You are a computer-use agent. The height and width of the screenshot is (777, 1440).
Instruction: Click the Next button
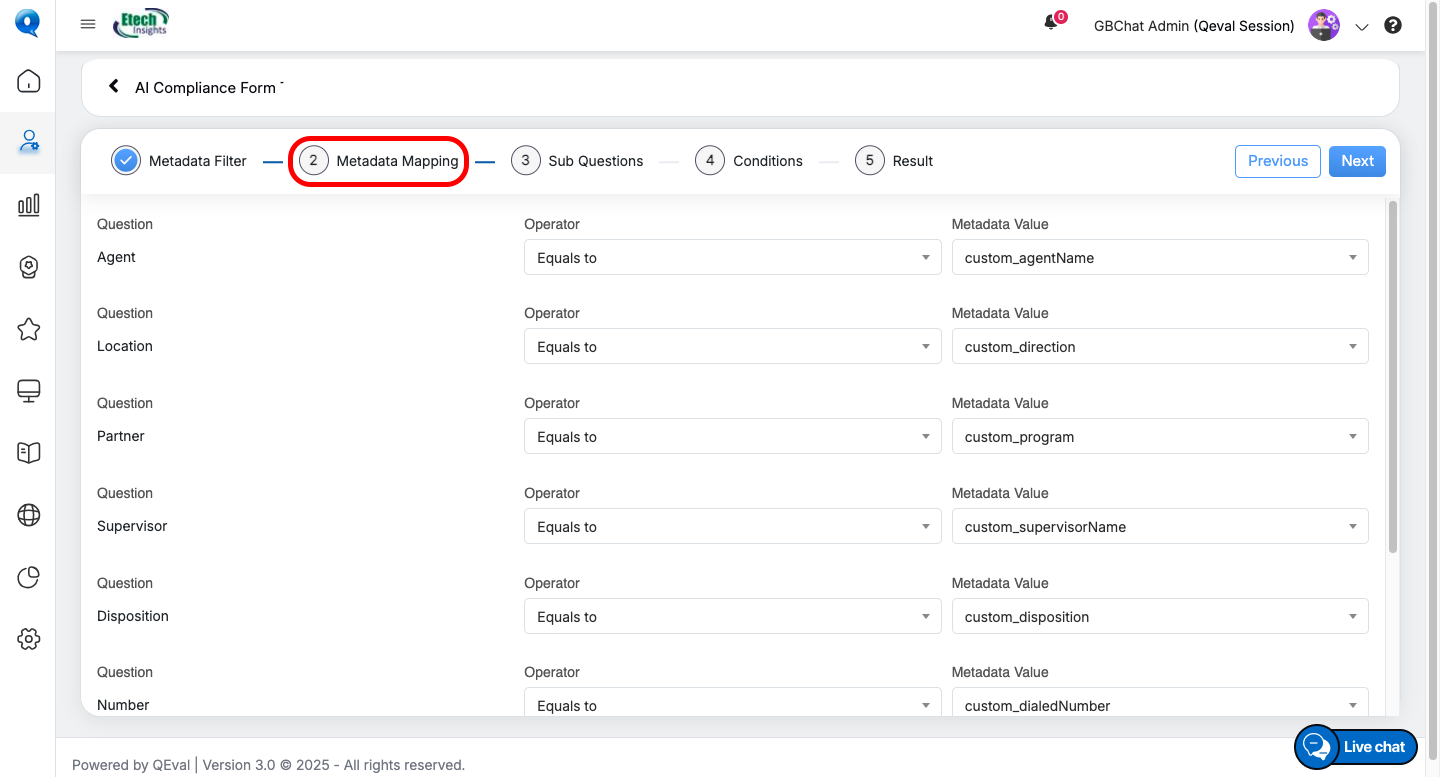tap(1357, 161)
